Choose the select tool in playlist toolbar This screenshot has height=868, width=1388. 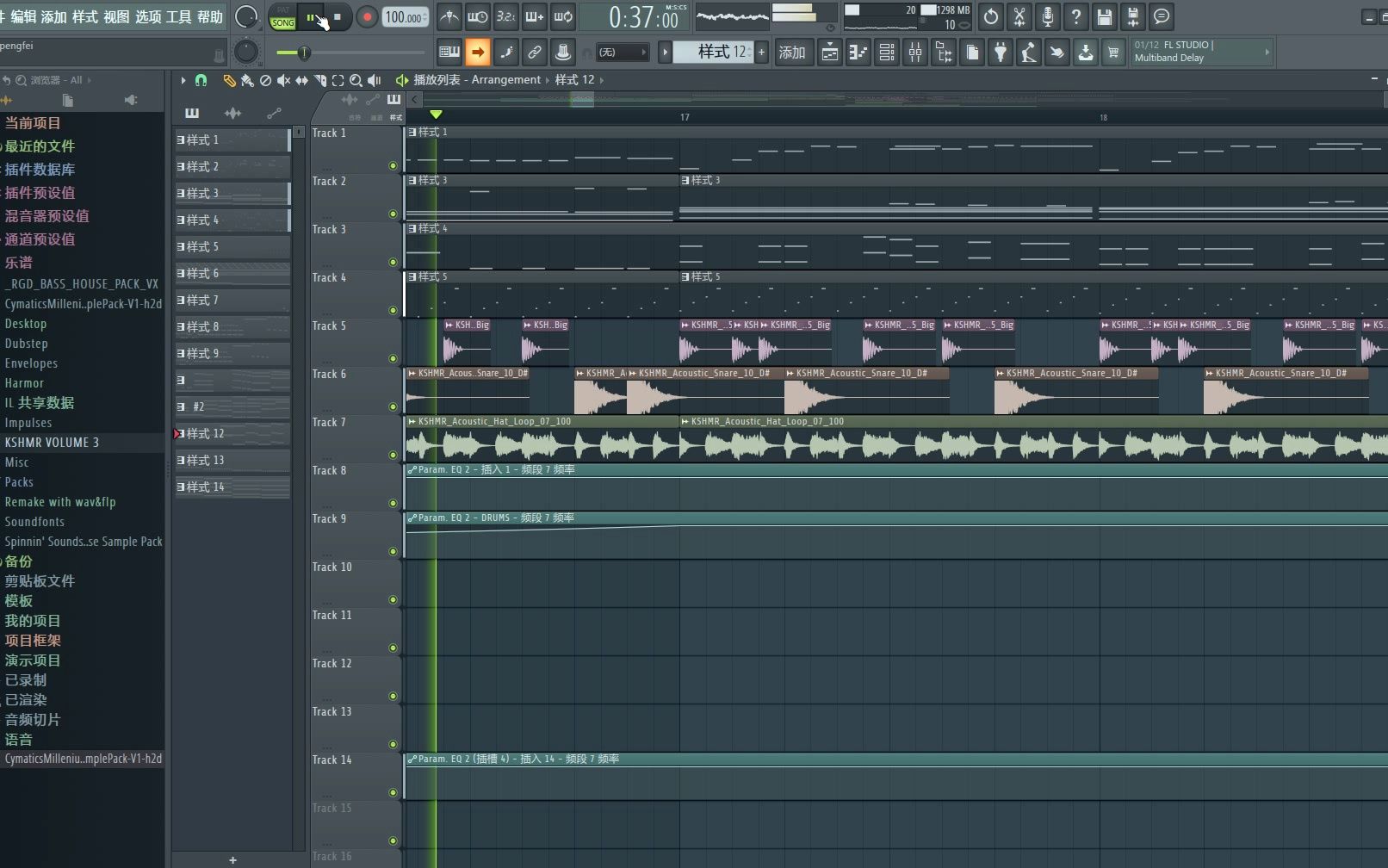point(338,80)
